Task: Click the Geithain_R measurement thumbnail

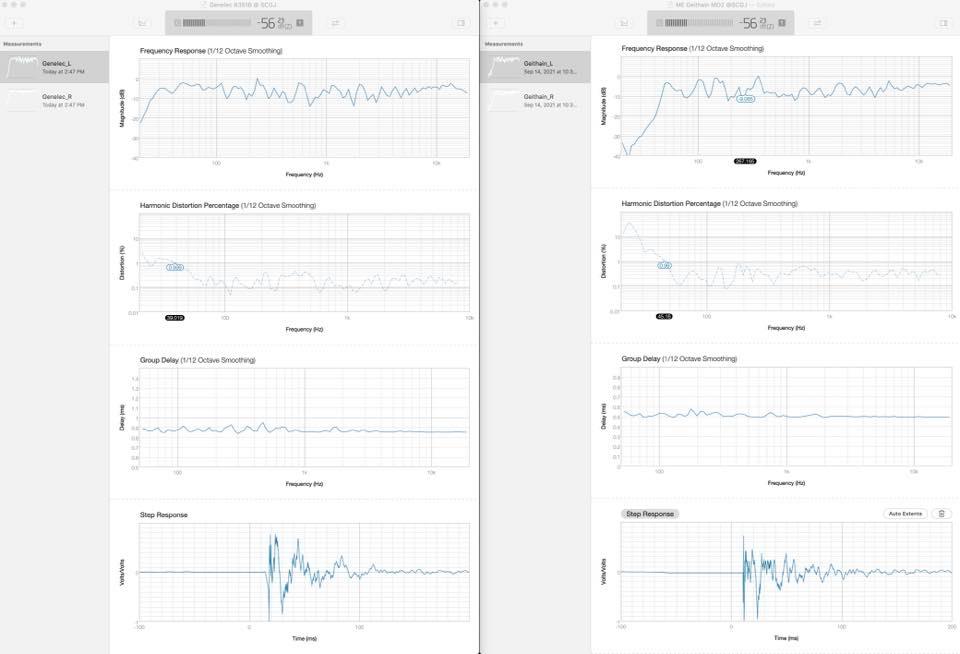Action: coord(503,100)
